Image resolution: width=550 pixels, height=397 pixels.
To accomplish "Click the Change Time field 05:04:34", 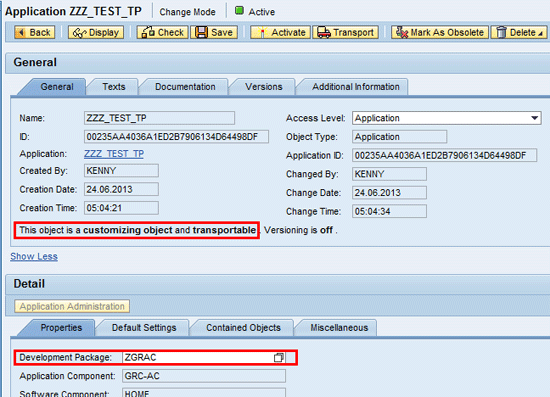I will (x=389, y=211).
